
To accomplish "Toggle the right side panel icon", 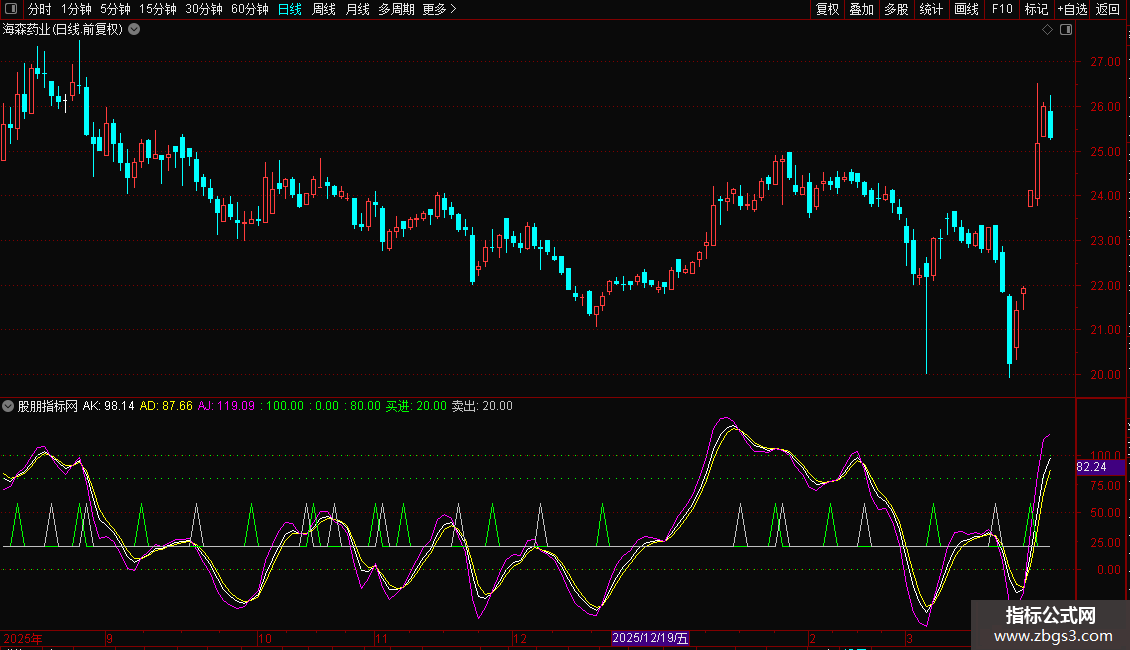I will pyautogui.click(x=1066, y=30).
